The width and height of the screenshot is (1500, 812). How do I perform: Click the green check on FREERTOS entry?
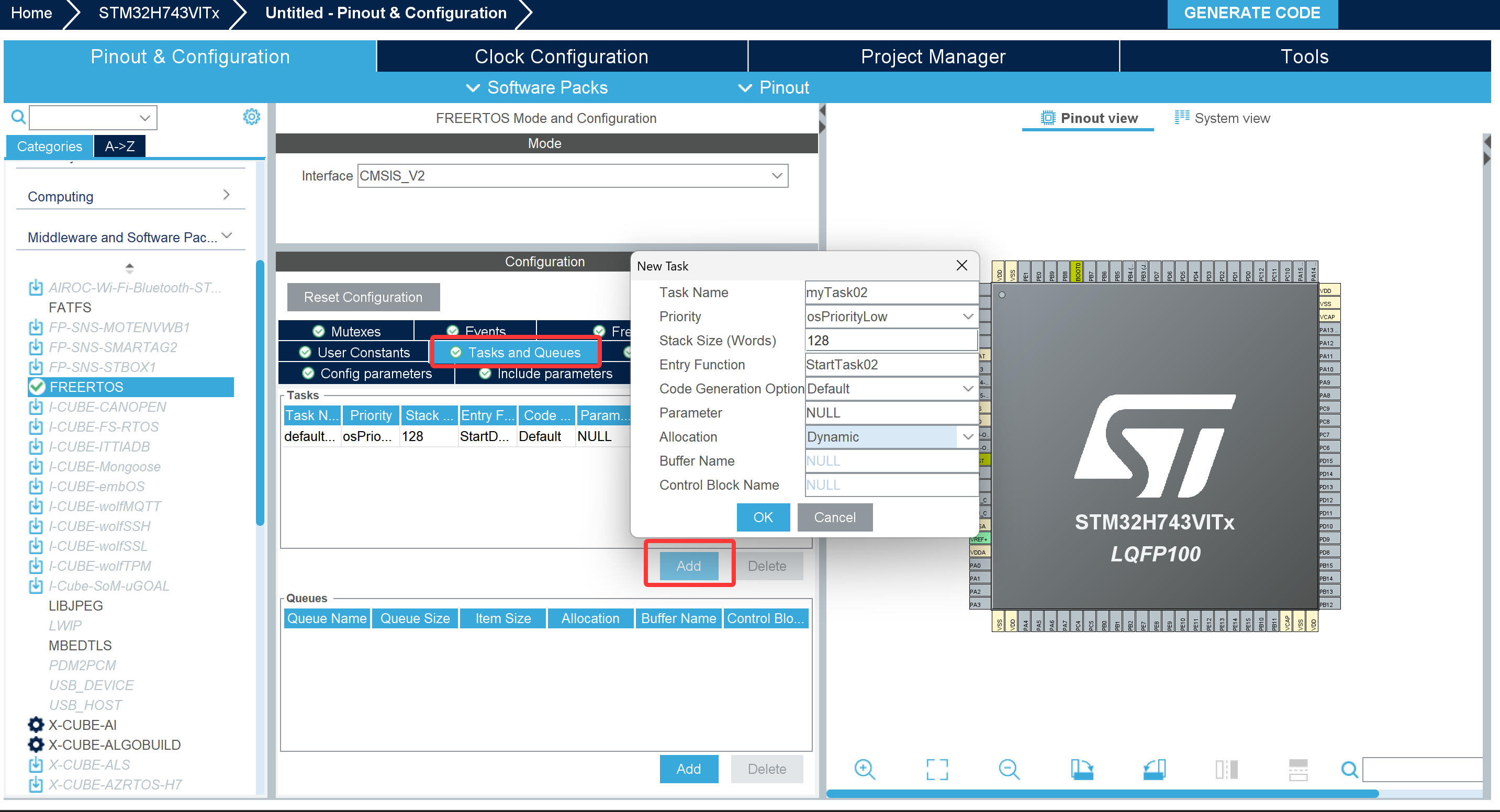pos(37,387)
